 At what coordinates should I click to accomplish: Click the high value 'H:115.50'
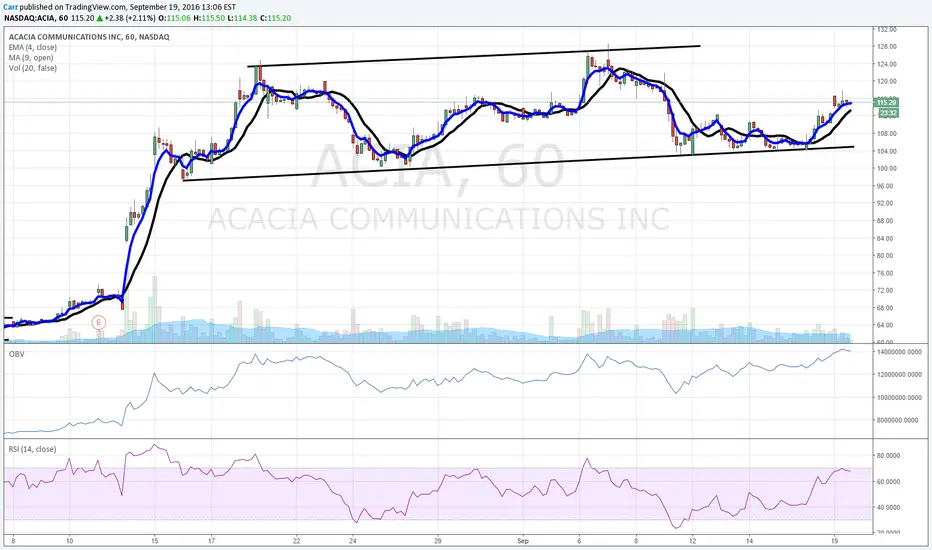[x=209, y=18]
